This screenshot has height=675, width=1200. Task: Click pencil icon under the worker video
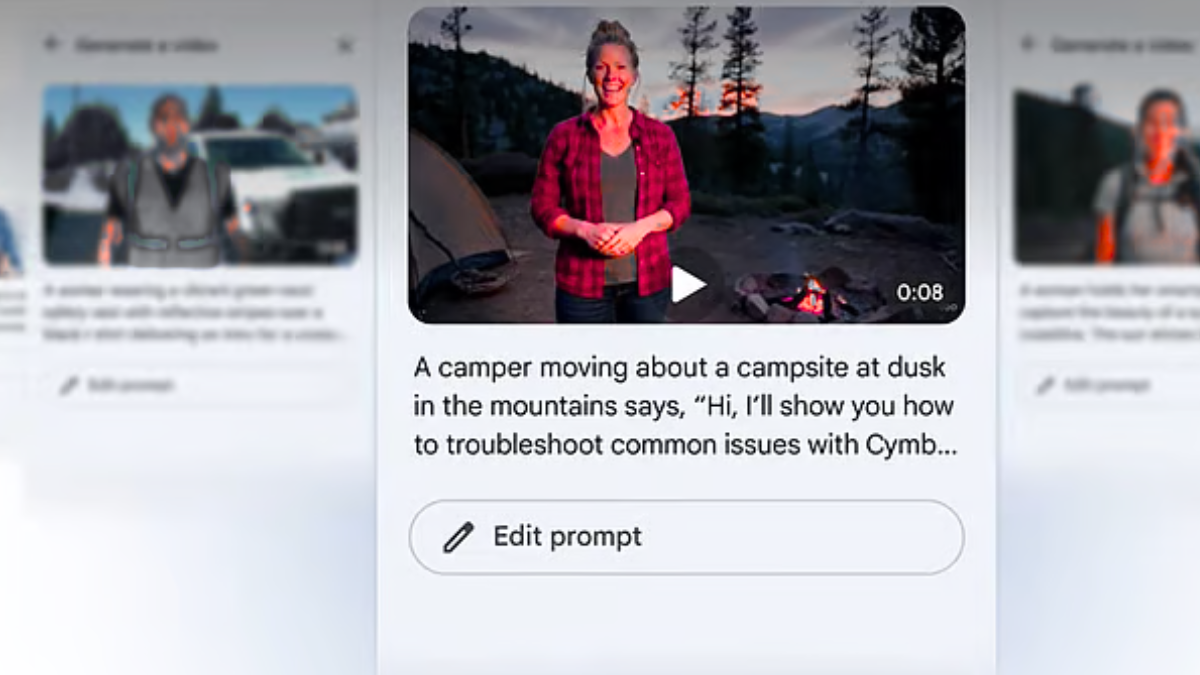(68, 385)
